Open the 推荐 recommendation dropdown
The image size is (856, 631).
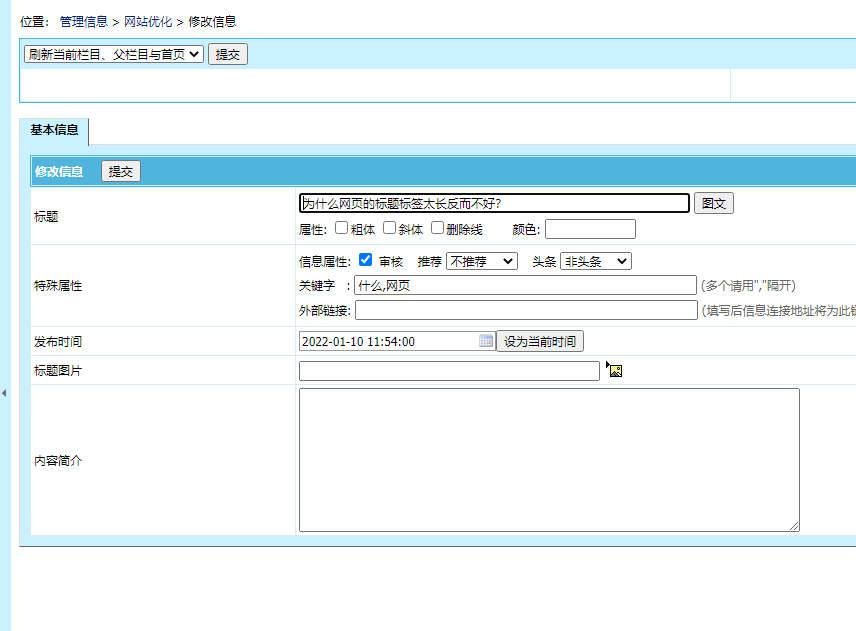tap(481, 259)
